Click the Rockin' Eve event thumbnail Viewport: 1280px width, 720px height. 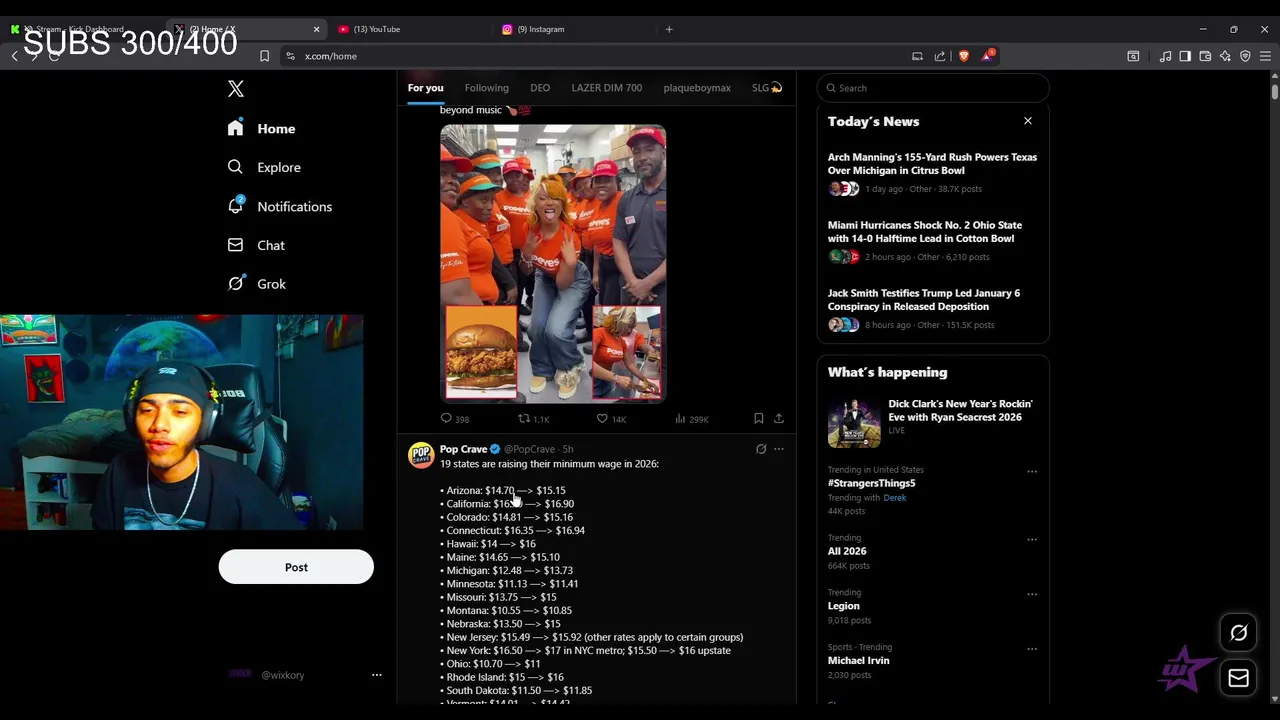(x=854, y=423)
